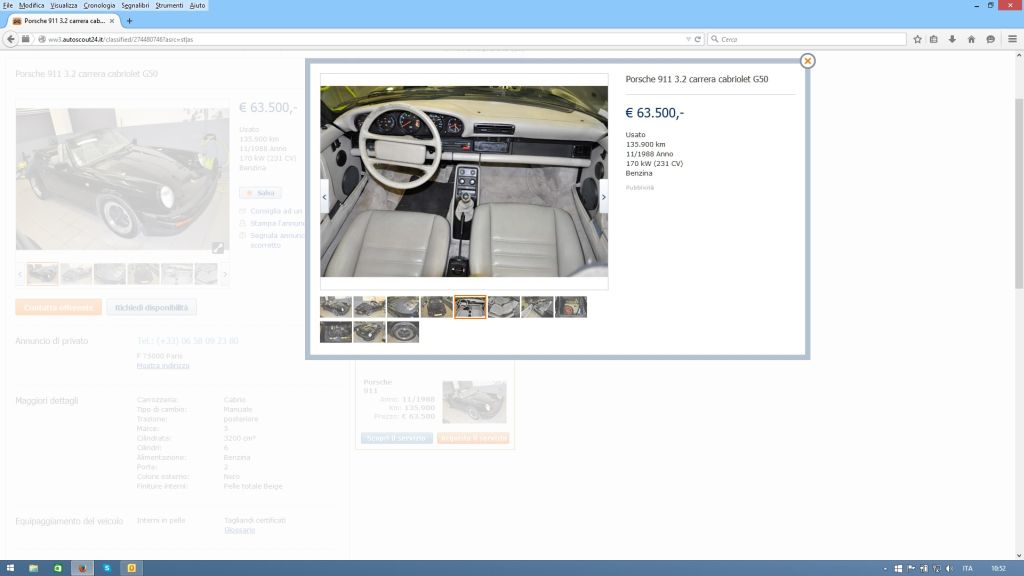Open the yellow taskbar application icon
The image size is (1024, 576).
131,568
